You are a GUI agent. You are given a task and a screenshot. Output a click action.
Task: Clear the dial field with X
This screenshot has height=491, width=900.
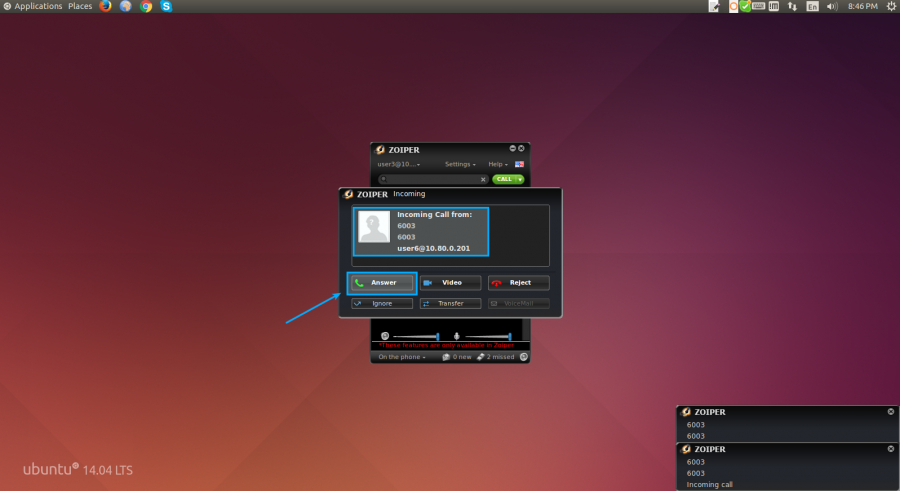click(483, 180)
